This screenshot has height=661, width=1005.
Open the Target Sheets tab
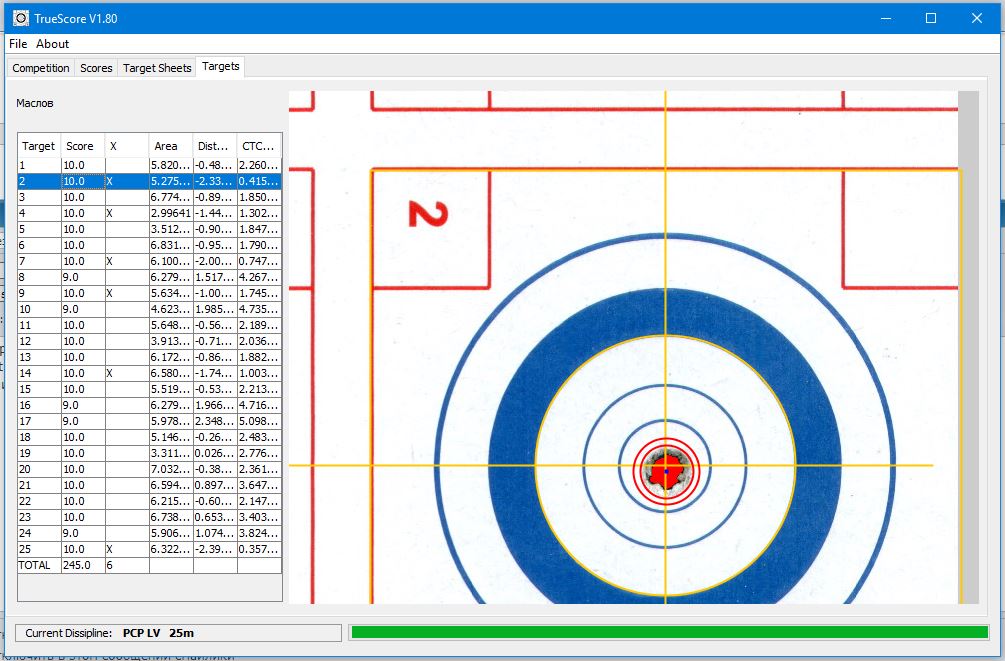click(x=157, y=68)
